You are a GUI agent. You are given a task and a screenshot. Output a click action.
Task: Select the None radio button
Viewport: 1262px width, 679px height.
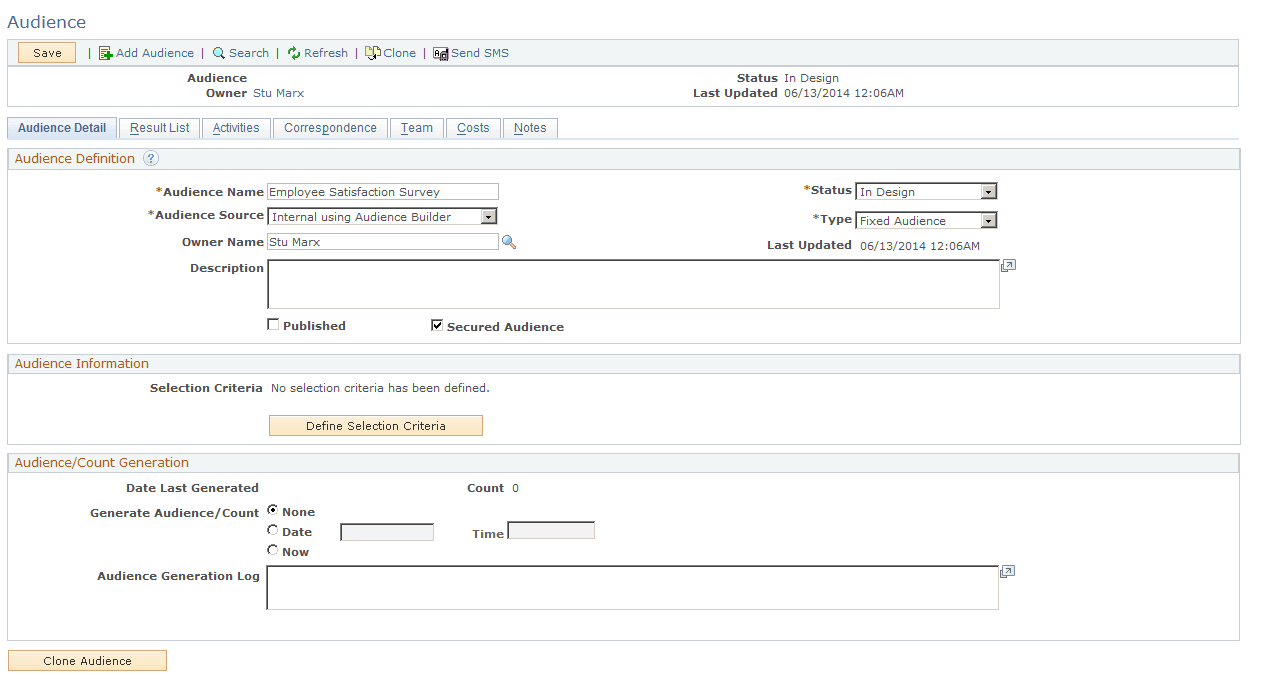tap(273, 511)
